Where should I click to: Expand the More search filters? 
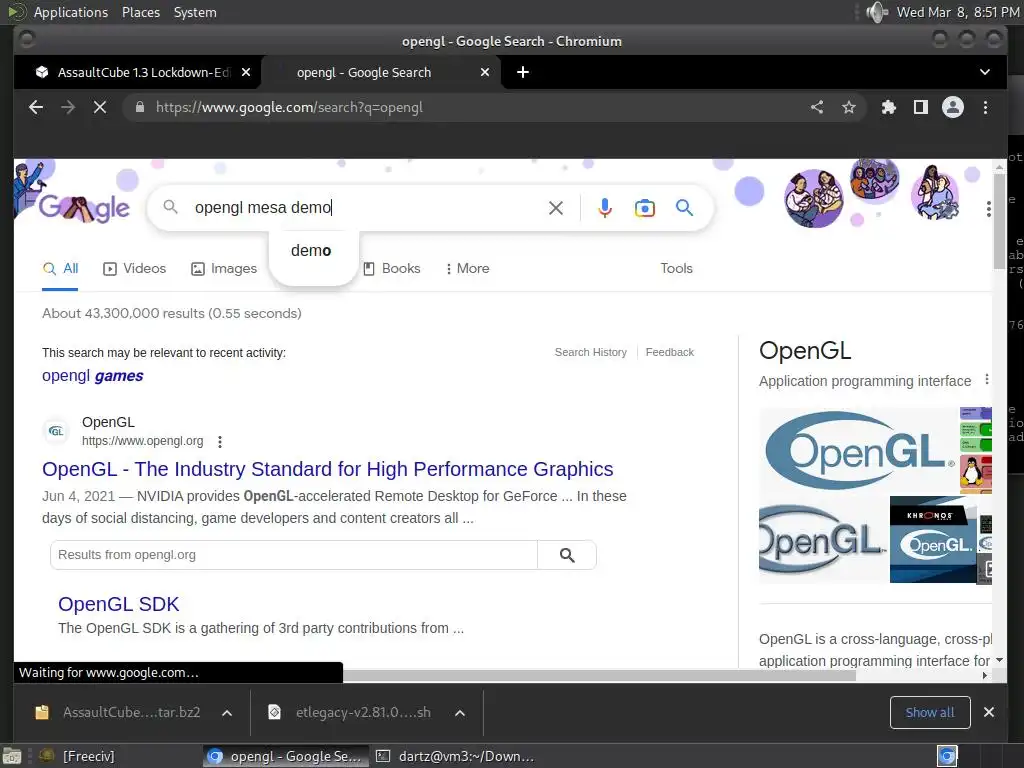(468, 268)
